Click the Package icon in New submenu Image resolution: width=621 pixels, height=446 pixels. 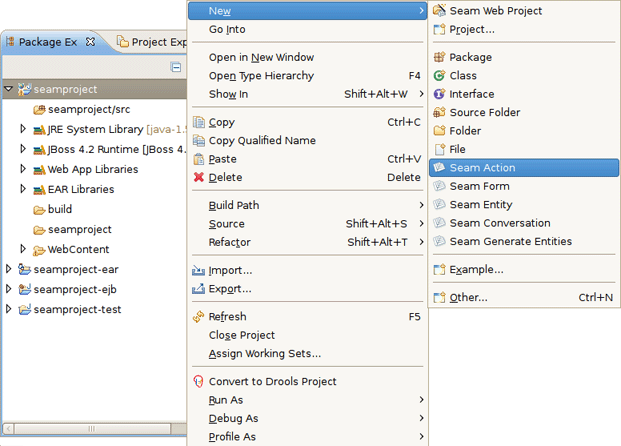click(x=439, y=58)
